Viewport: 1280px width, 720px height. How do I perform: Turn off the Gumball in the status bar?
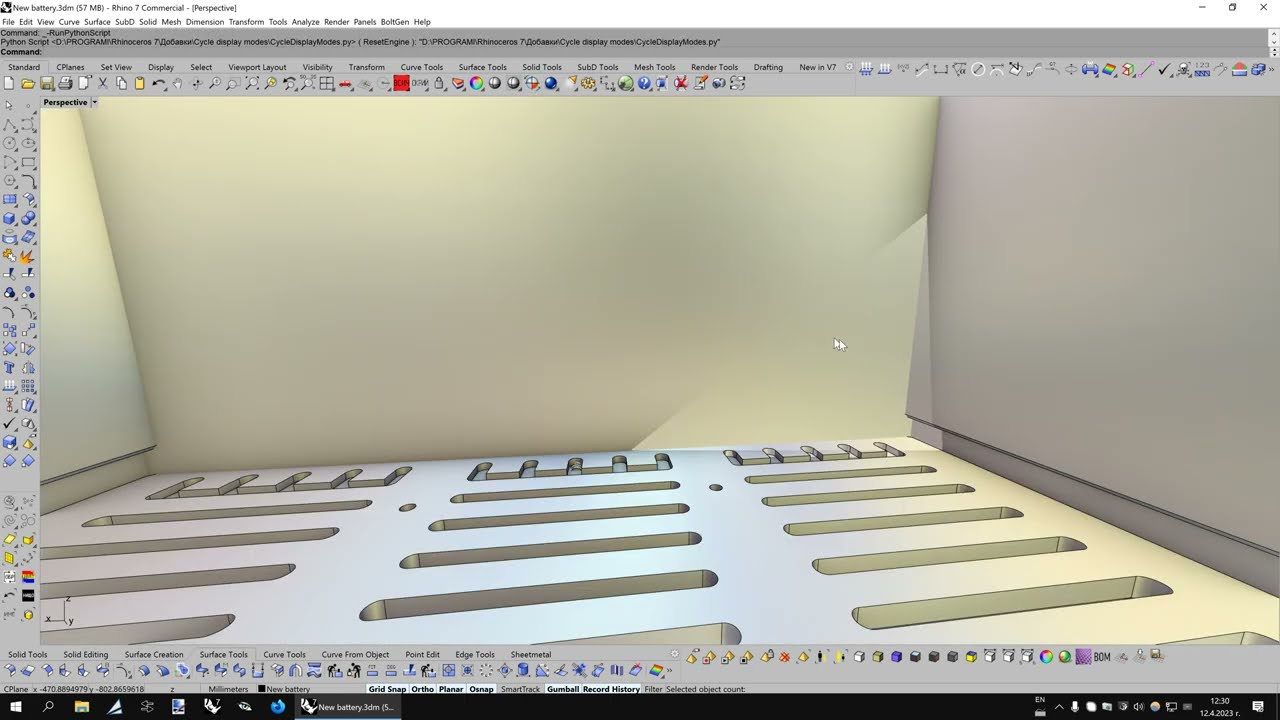point(562,689)
